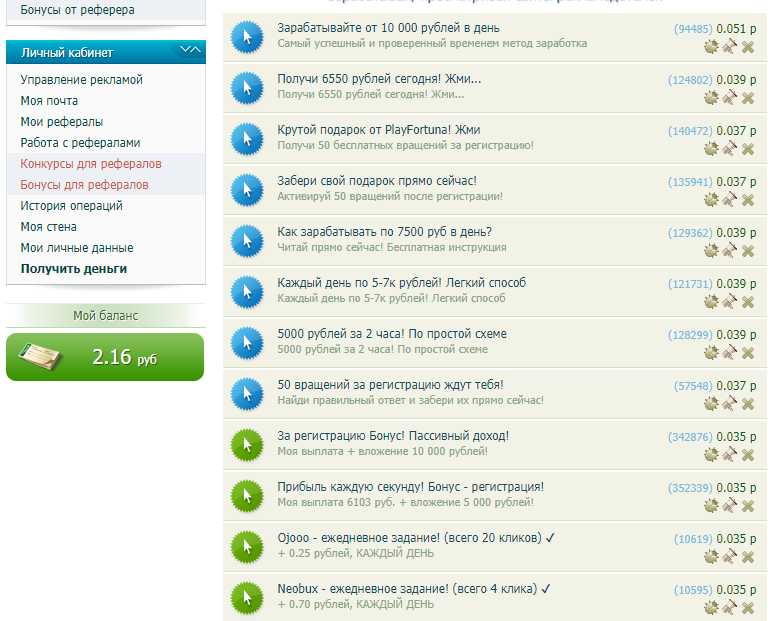Screen dimensions: 771x621
Task: Open 'Управление рекламой' in the sidebar
Action: tap(82, 80)
